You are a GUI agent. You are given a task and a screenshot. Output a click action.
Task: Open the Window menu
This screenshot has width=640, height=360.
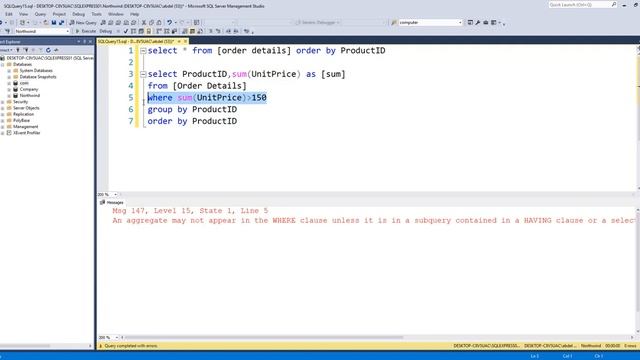click(116, 14)
